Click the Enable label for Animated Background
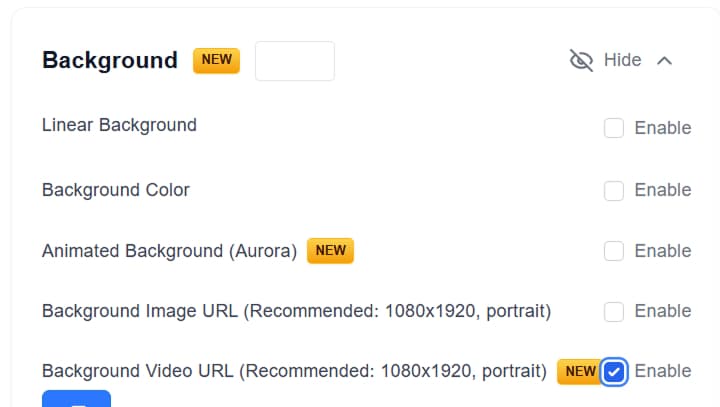The height and width of the screenshot is (407, 720). pos(662,251)
